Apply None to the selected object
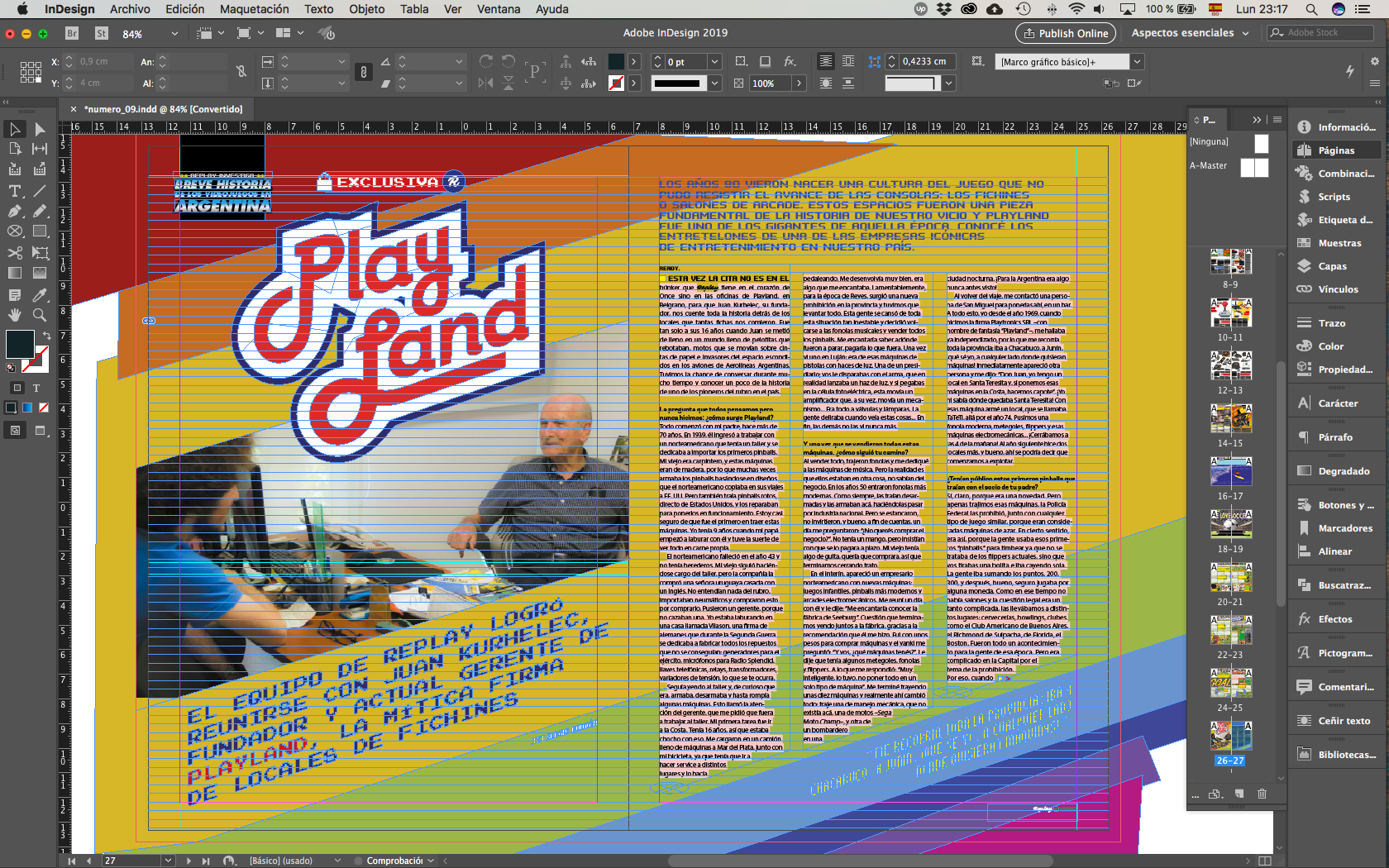 coord(44,408)
